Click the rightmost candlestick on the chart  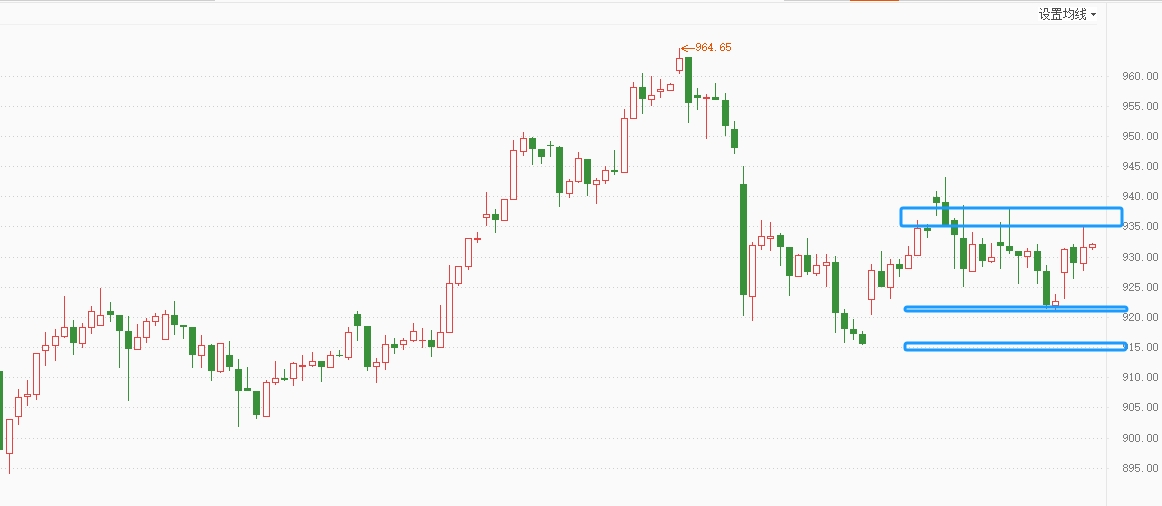1092,246
